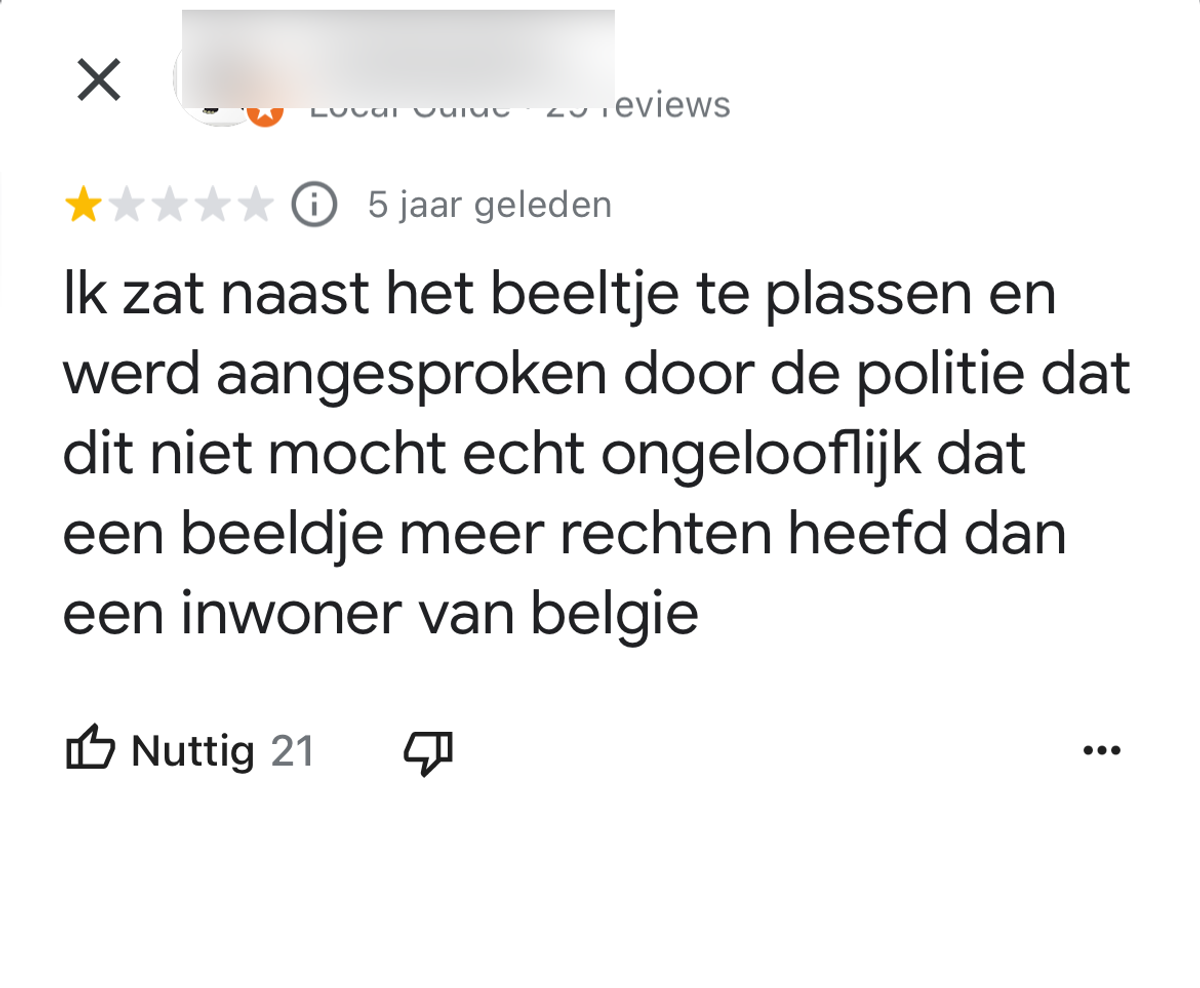Click the '5 jaar geleden' timestamp
The height and width of the screenshot is (988, 1200).
point(490,205)
